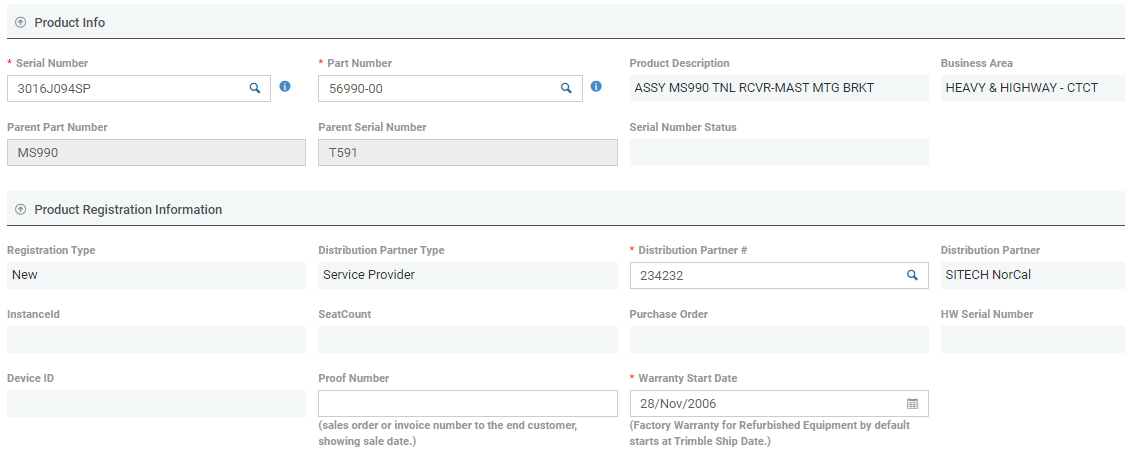Click the Distribution Partner Type field
This screenshot has height=452, width=1125.
[467, 275]
